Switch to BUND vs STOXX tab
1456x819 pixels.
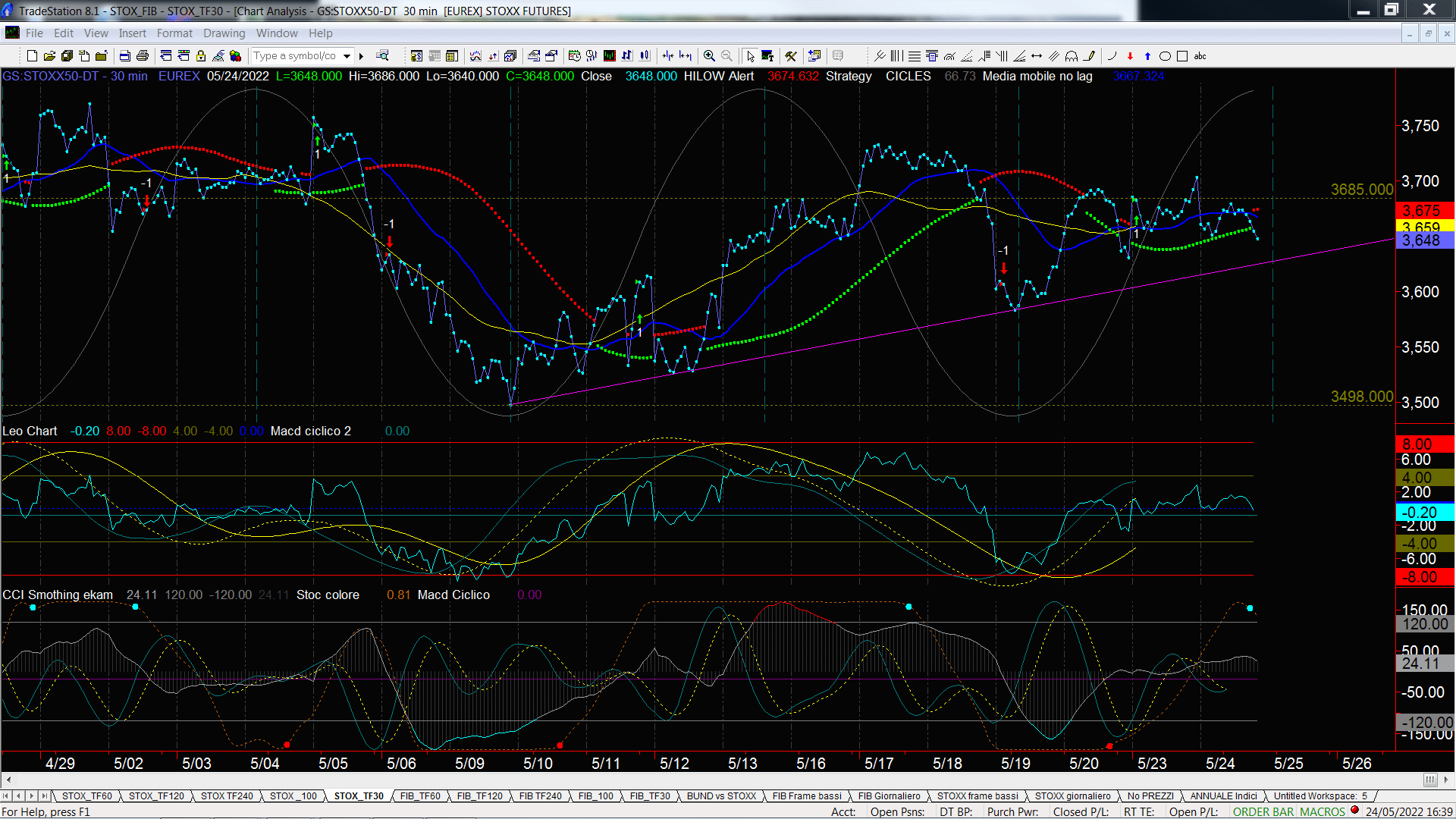721,796
